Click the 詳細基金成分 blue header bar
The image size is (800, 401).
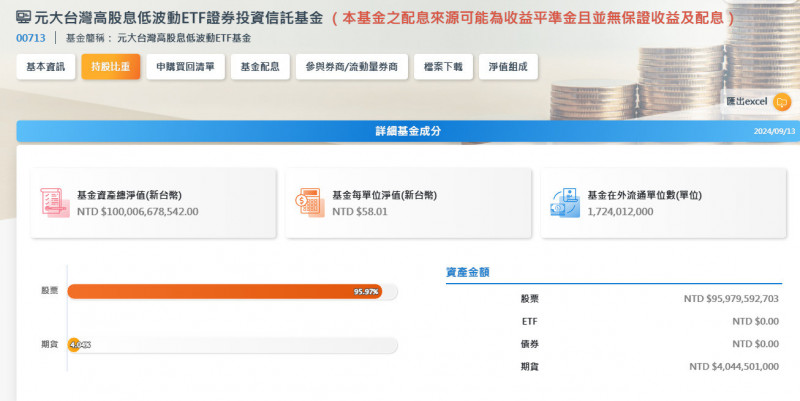[x=408, y=131]
